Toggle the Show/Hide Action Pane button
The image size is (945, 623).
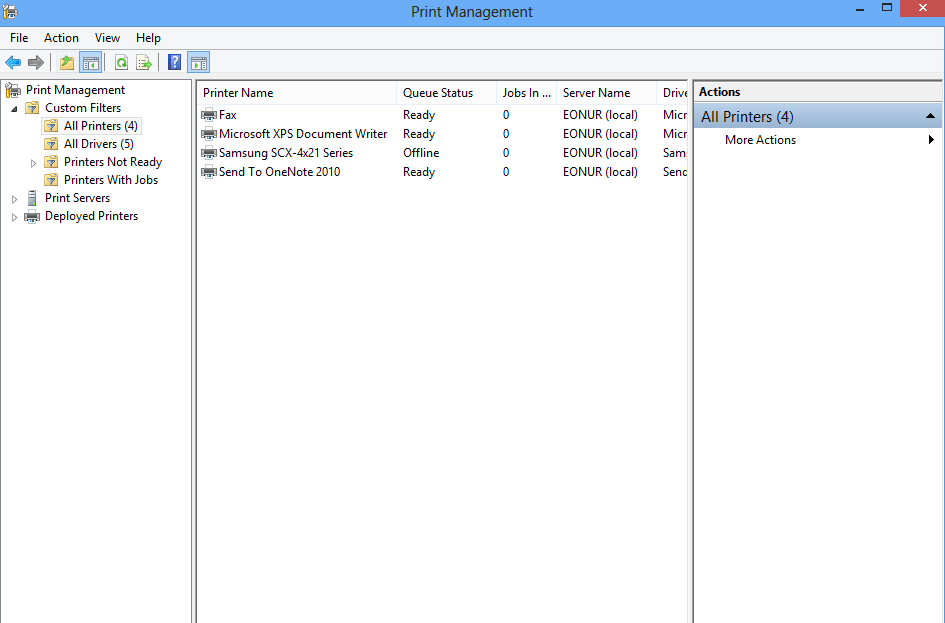198,63
